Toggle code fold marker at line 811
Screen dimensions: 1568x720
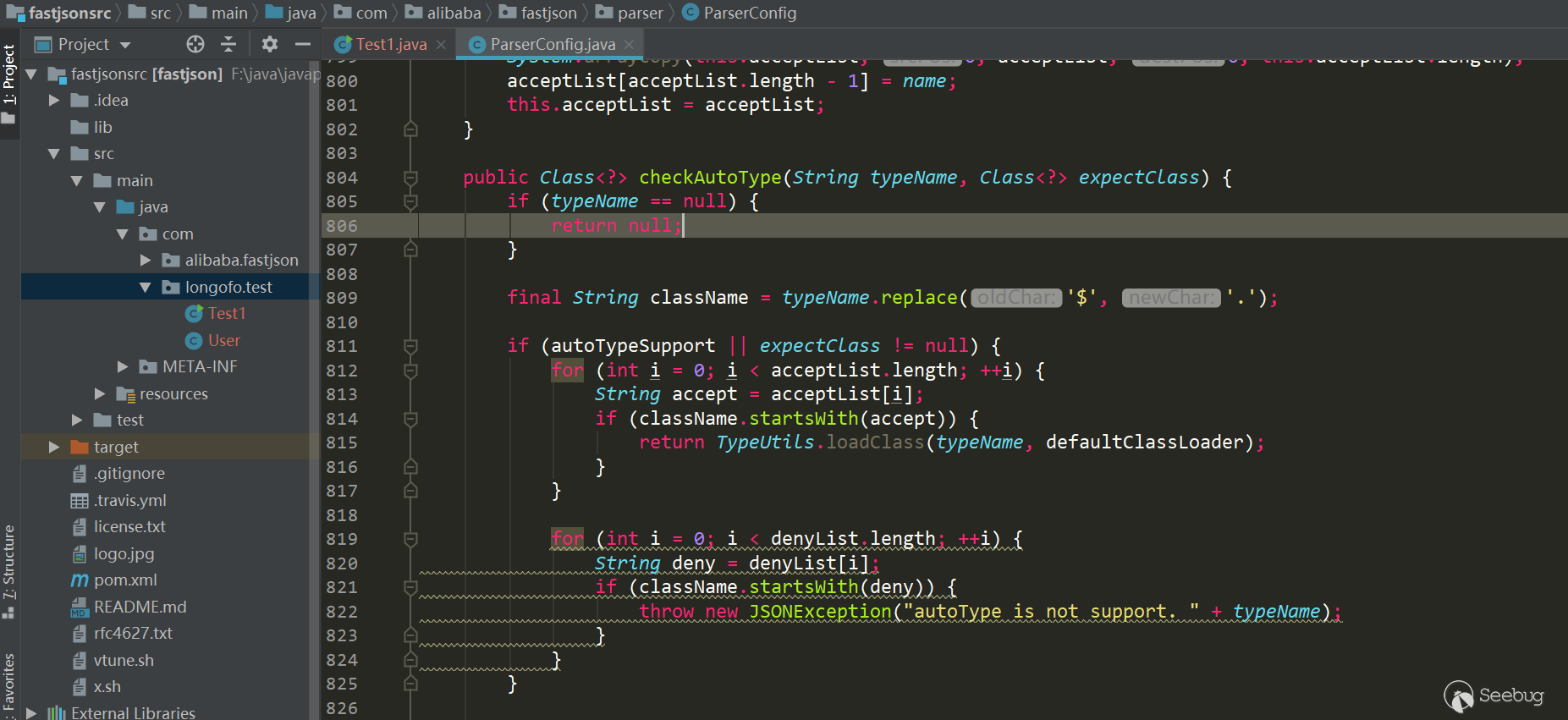410,346
